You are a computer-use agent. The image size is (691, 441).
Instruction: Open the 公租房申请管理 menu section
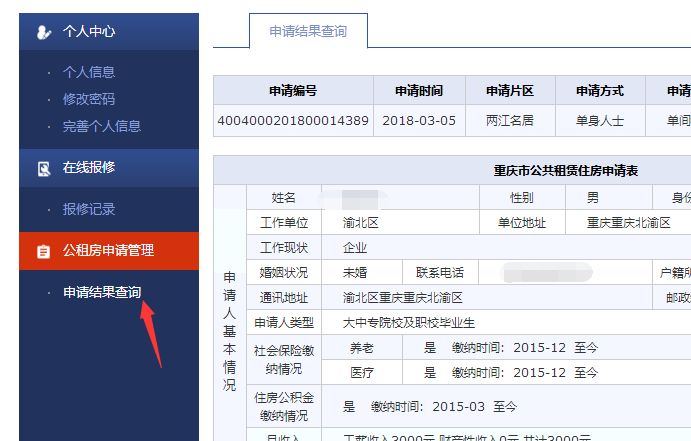(109, 251)
